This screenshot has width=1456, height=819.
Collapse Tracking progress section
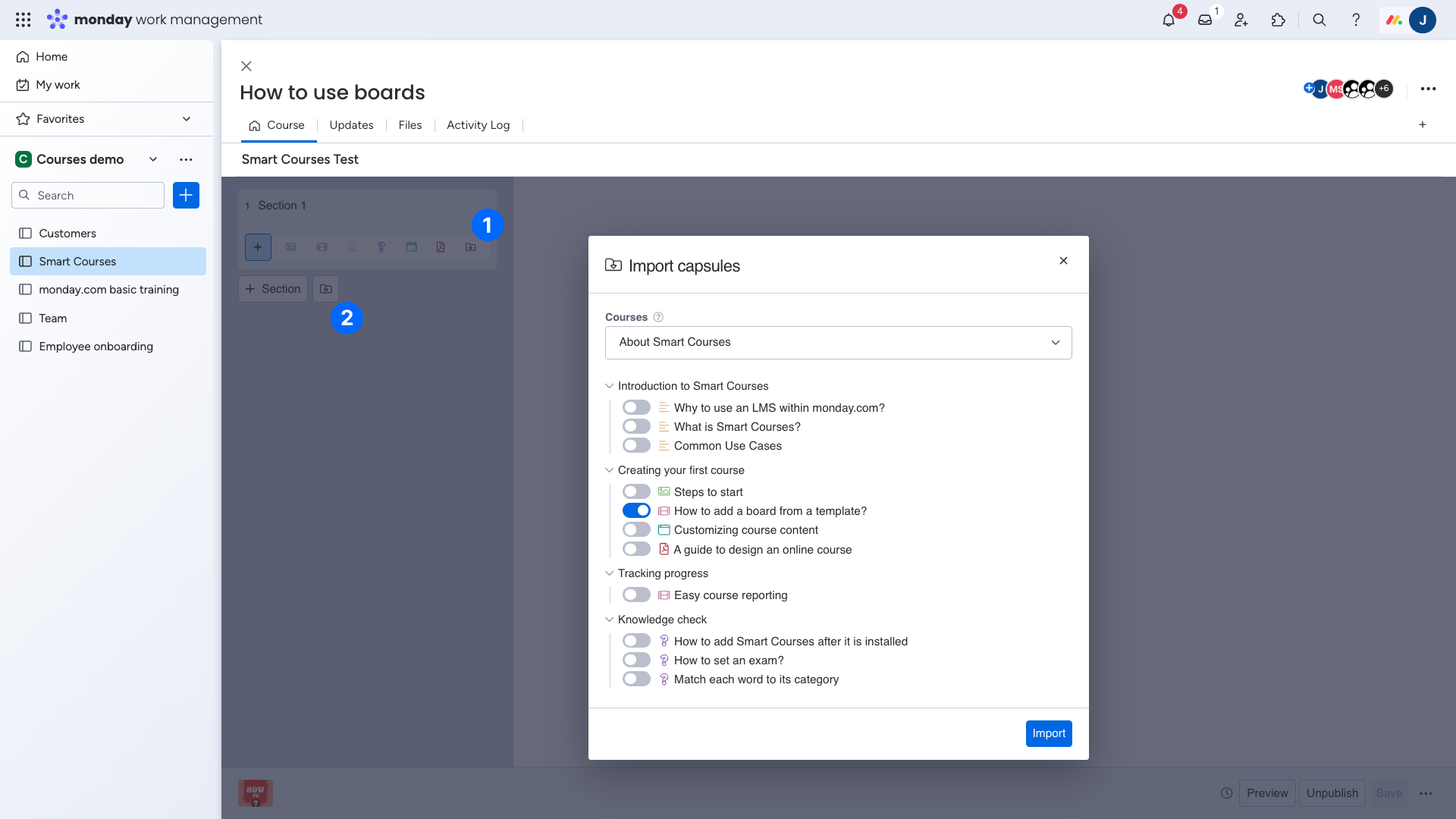pyautogui.click(x=609, y=573)
